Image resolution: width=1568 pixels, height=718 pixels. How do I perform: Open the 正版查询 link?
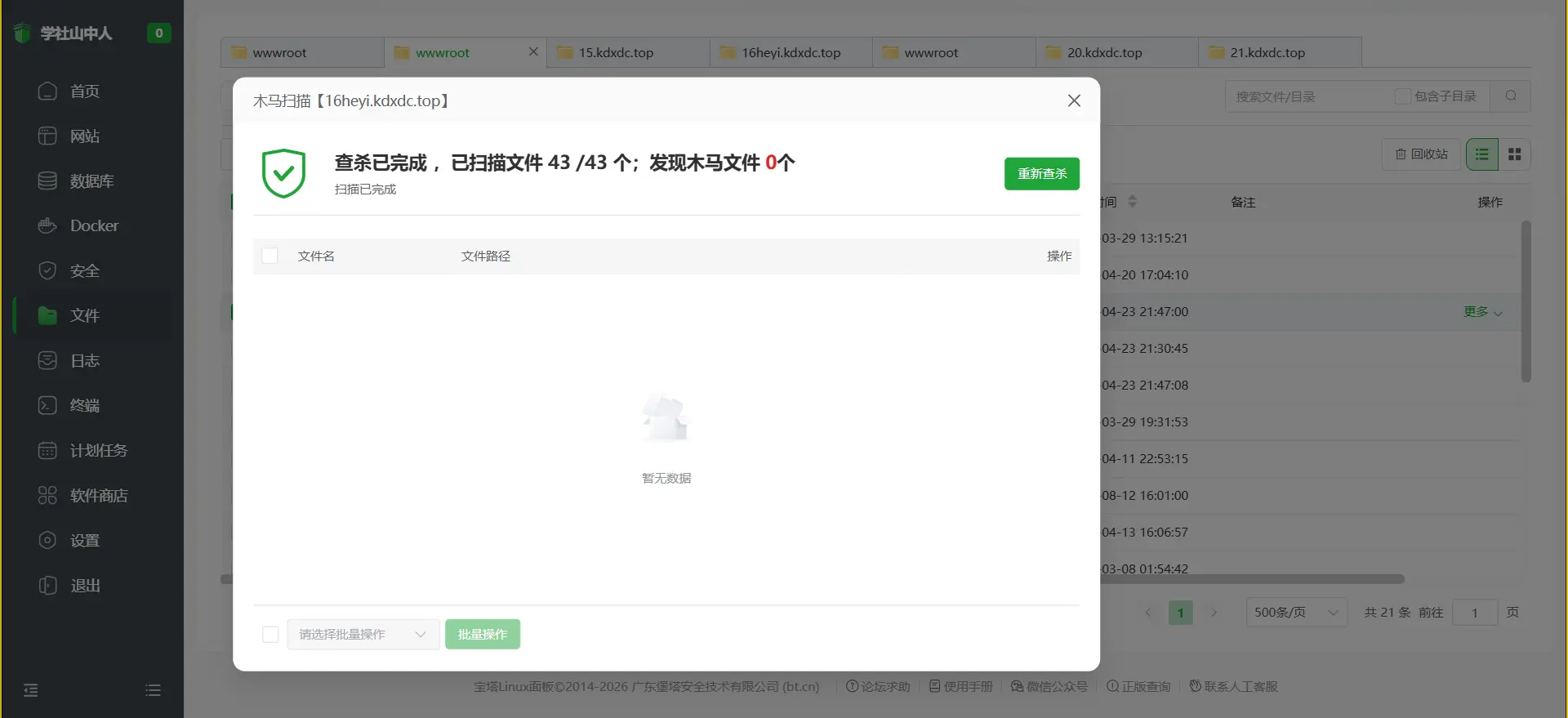[1138, 687]
